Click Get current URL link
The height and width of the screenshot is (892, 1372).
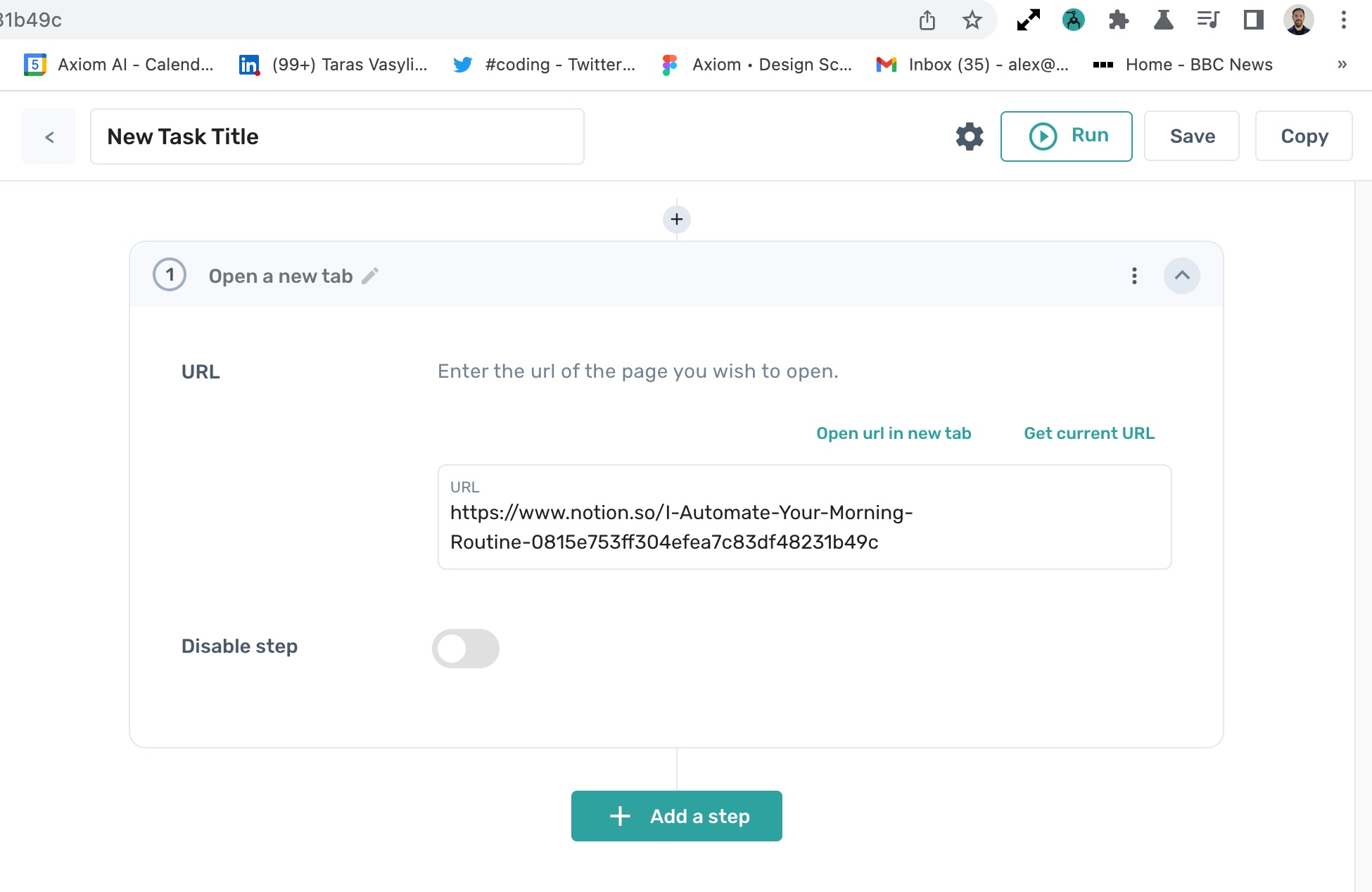click(x=1088, y=433)
